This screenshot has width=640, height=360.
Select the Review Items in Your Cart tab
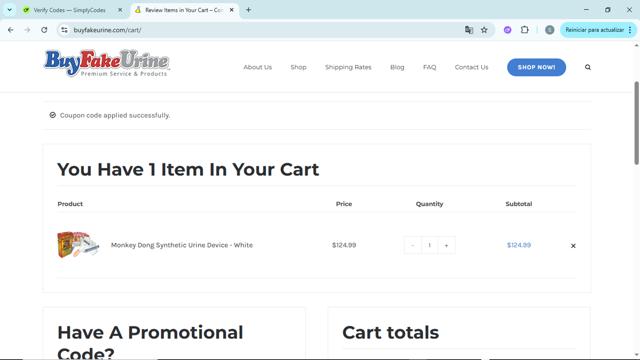point(184,10)
